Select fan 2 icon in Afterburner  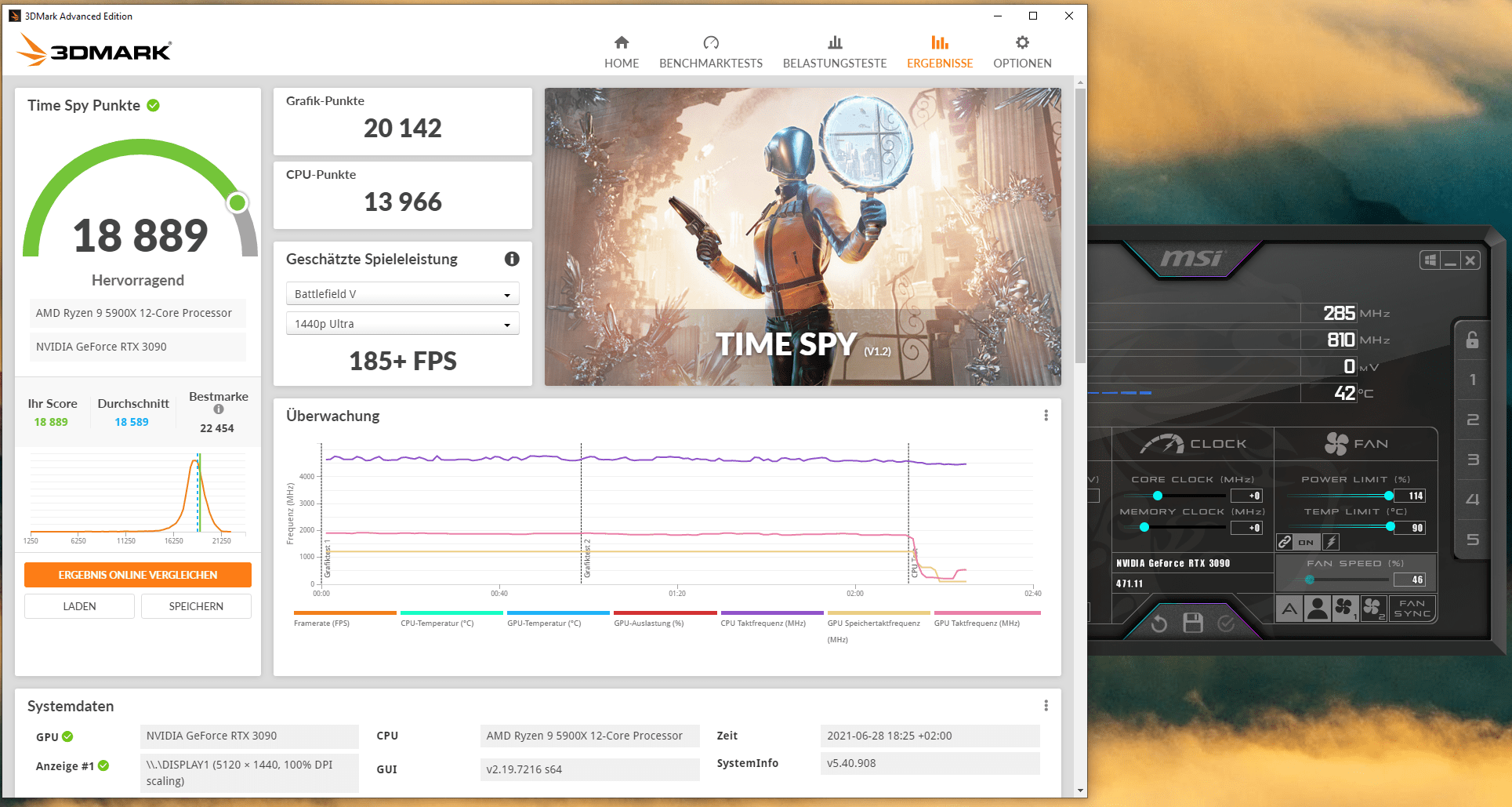point(1373,609)
